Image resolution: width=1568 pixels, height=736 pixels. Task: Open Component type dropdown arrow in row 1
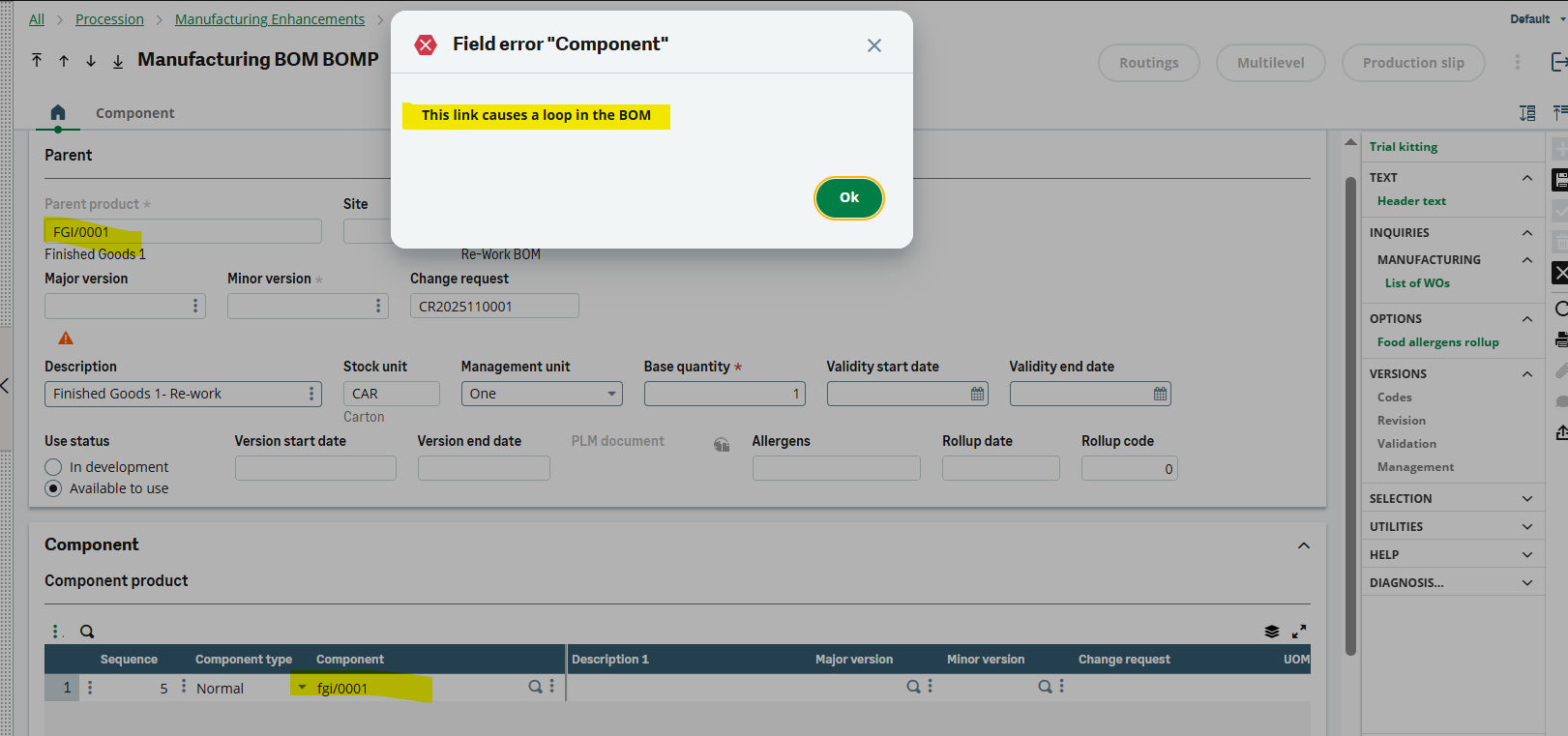pos(302,688)
